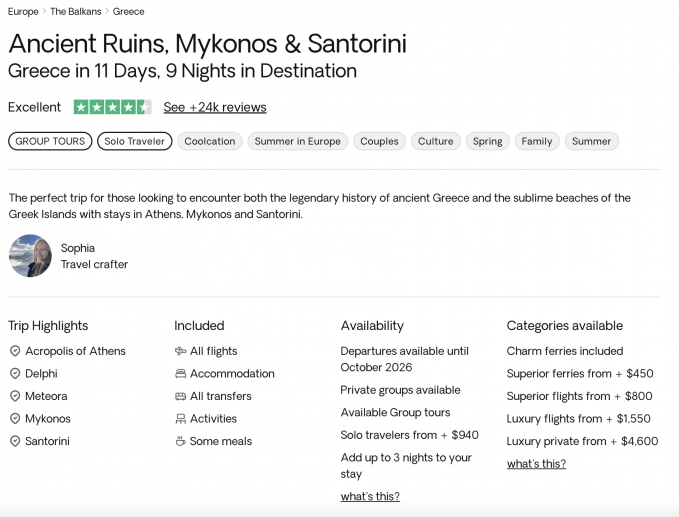Select the GROUP TOURS tag
The image size is (679, 517).
[x=50, y=141]
